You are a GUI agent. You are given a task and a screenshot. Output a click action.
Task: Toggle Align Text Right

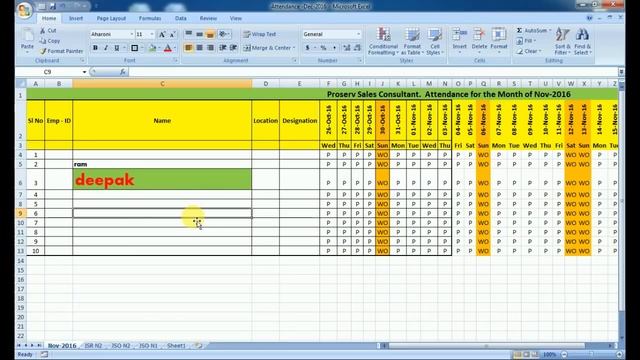tap(210, 48)
